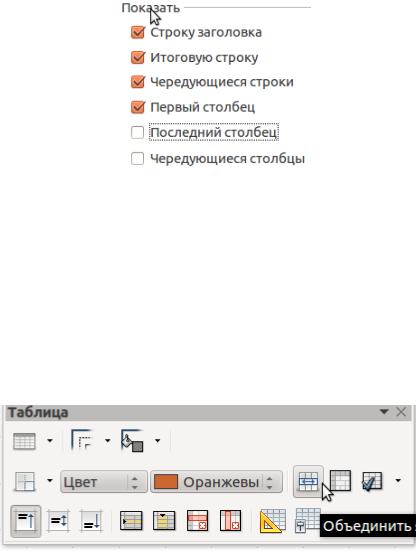The width and height of the screenshot is (416, 551).
Task: Click the 'Таблица' toolbar title
Action: coord(38,412)
